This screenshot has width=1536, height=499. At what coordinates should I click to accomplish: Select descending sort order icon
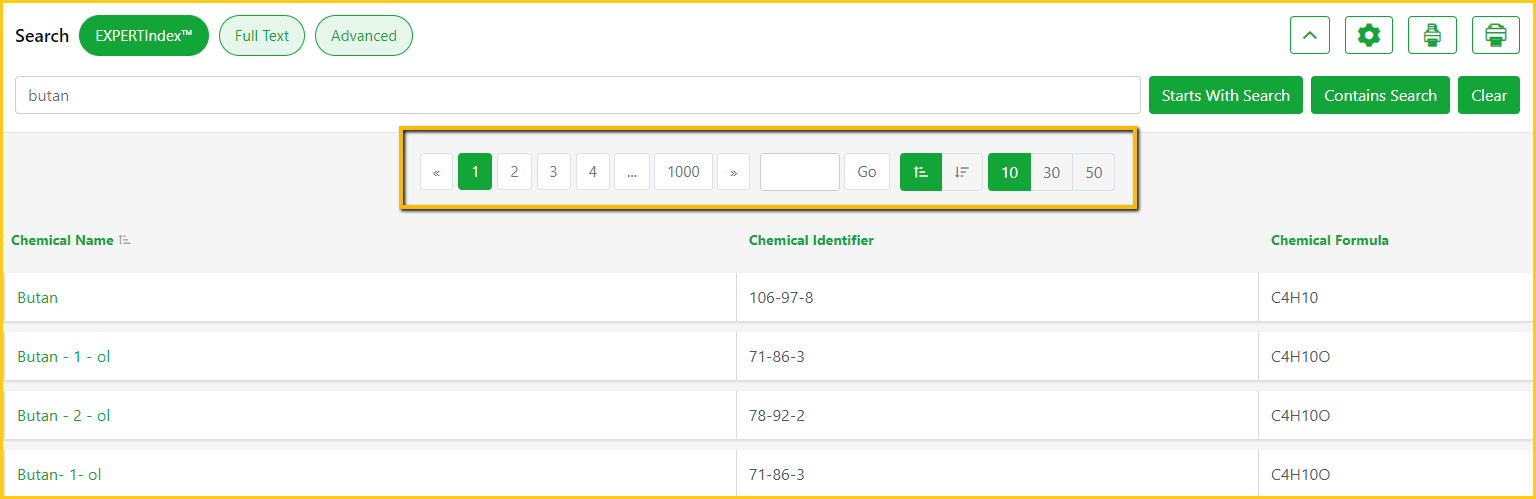click(x=962, y=172)
